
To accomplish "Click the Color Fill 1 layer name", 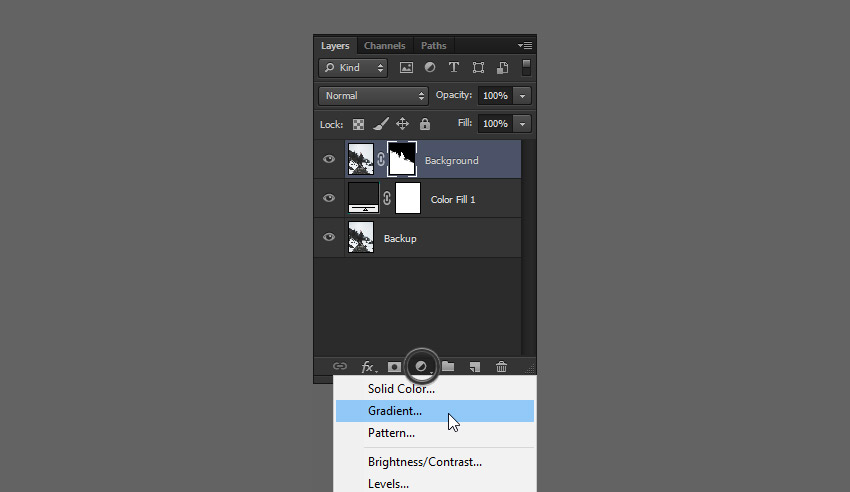I will (x=453, y=200).
